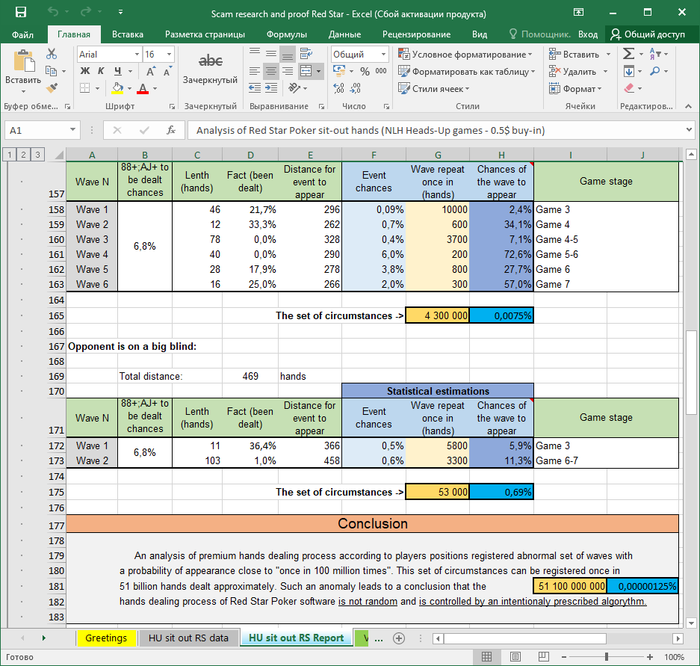Image resolution: width=700 pixels, height=666 pixels.
Task: Open the Name Box A1 dropdown
Action: (x=72, y=130)
